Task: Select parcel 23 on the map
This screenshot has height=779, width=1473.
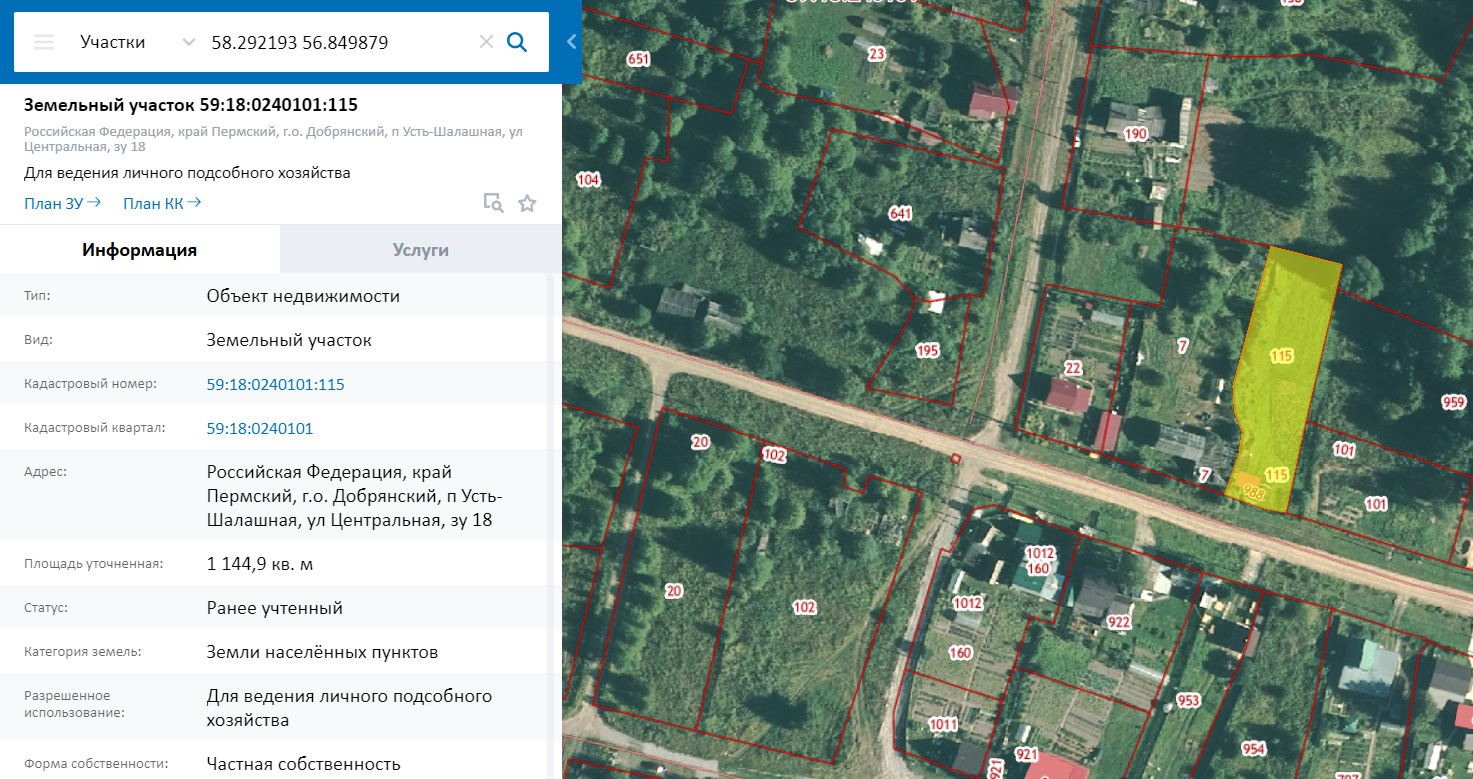Action: point(877,54)
